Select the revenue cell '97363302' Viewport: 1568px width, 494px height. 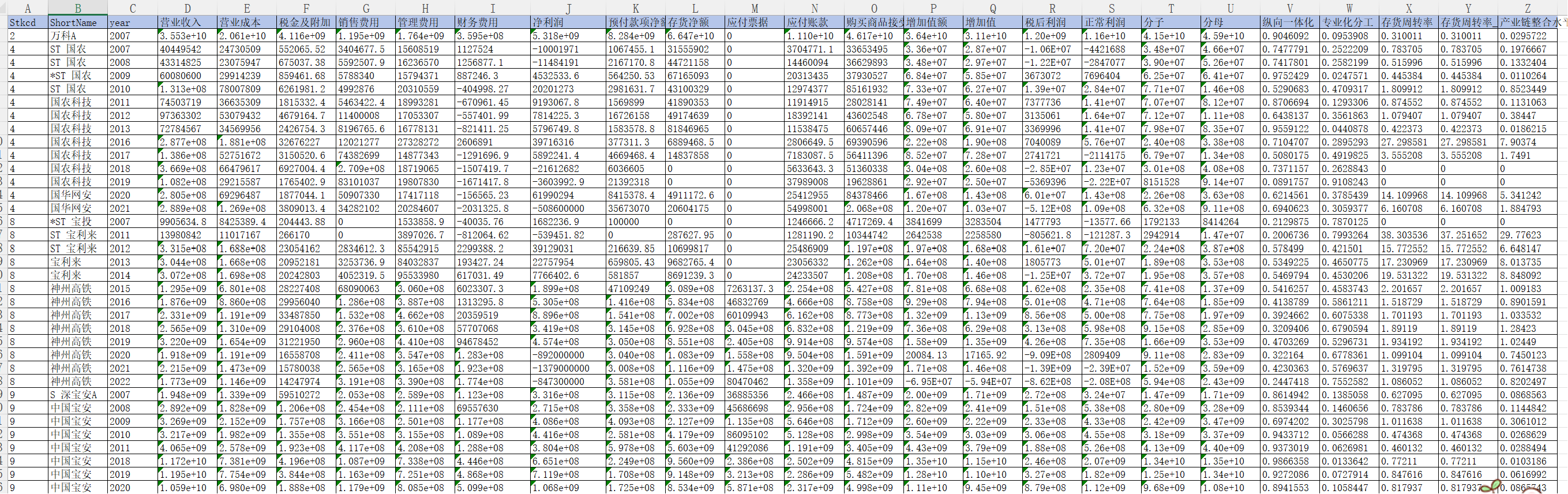[x=187, y=116]
